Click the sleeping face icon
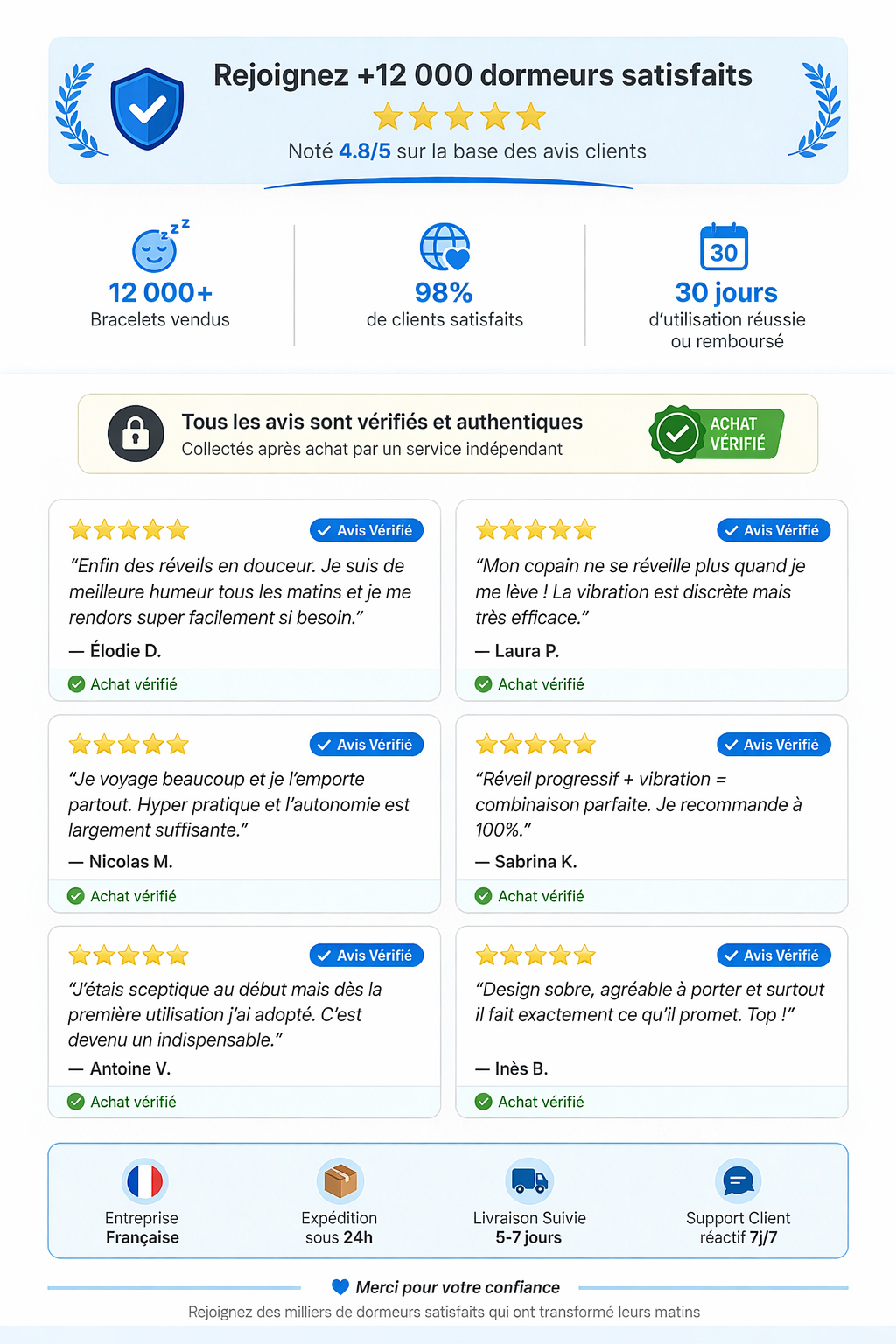This screenshot has width=896, height=1344. 155,249
